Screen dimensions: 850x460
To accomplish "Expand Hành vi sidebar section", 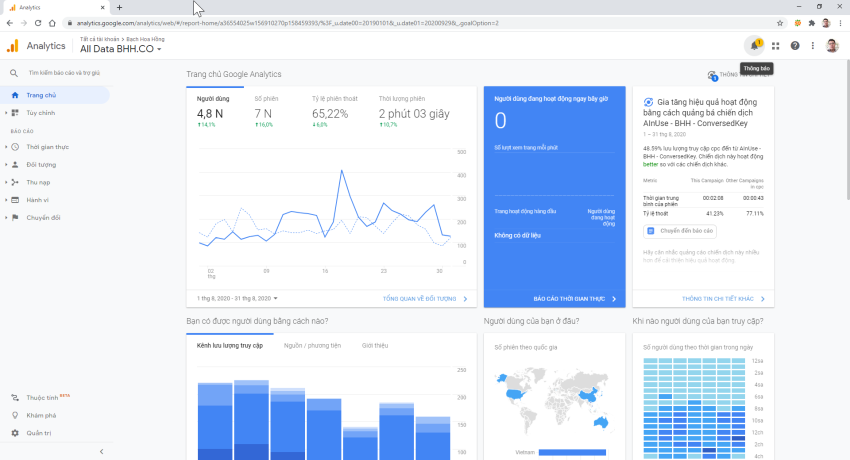I will pos(6,200).
